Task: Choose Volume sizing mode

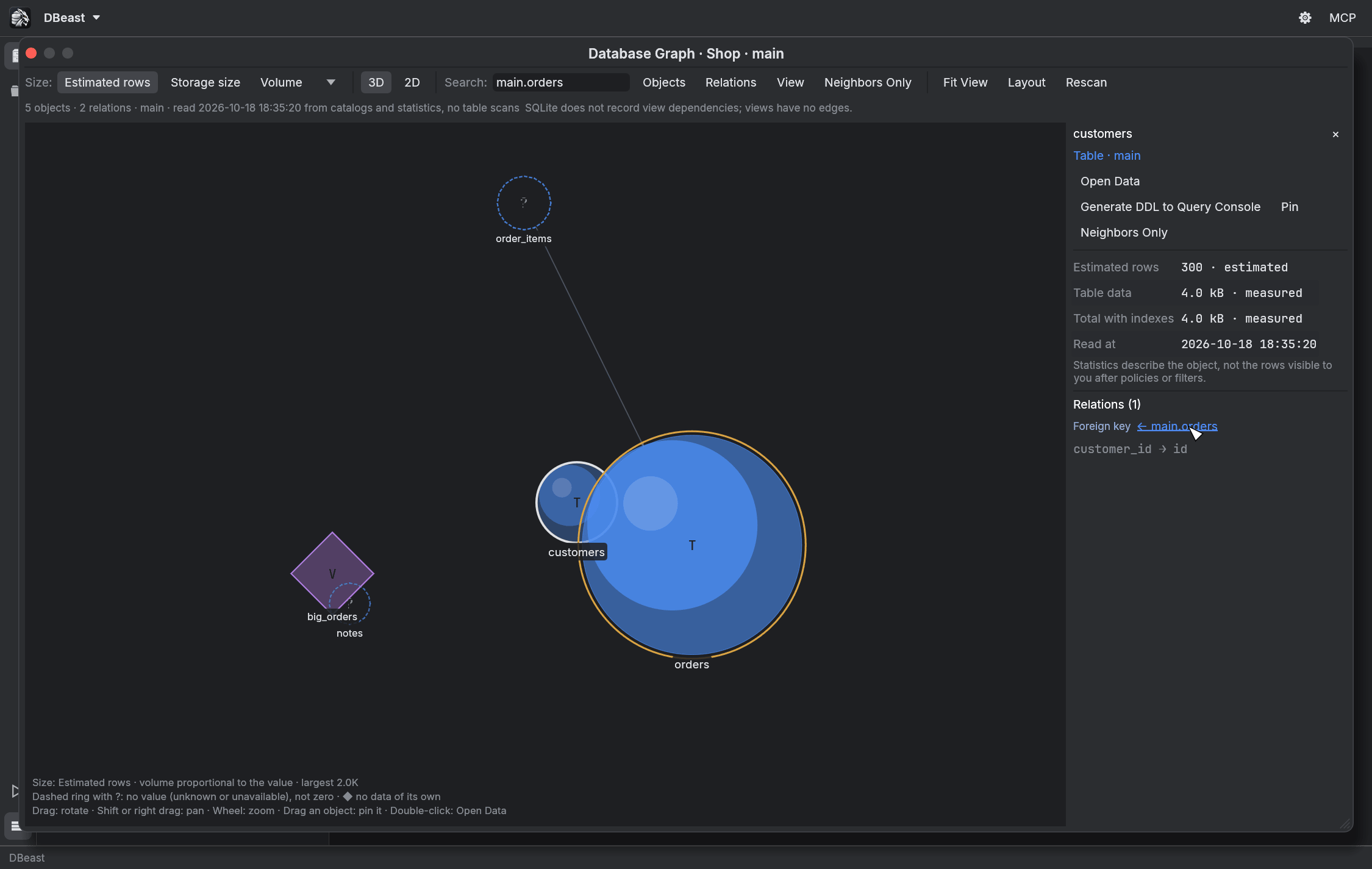Action: tap(281, 82)
